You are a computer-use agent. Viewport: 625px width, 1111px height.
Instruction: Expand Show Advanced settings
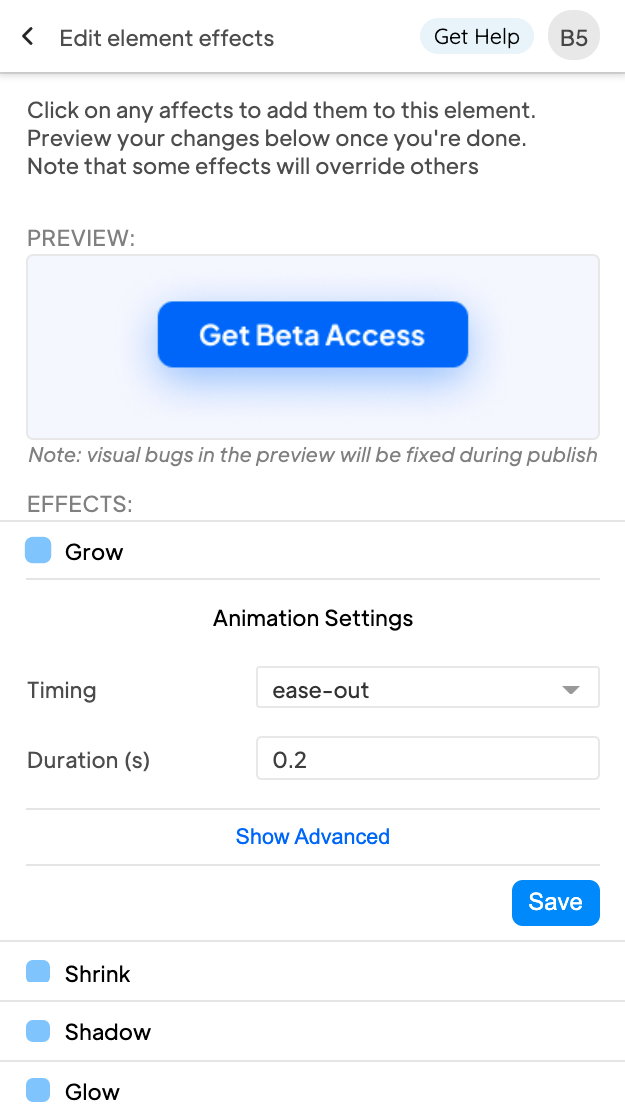pyautogui.click(x=312, y=836)
